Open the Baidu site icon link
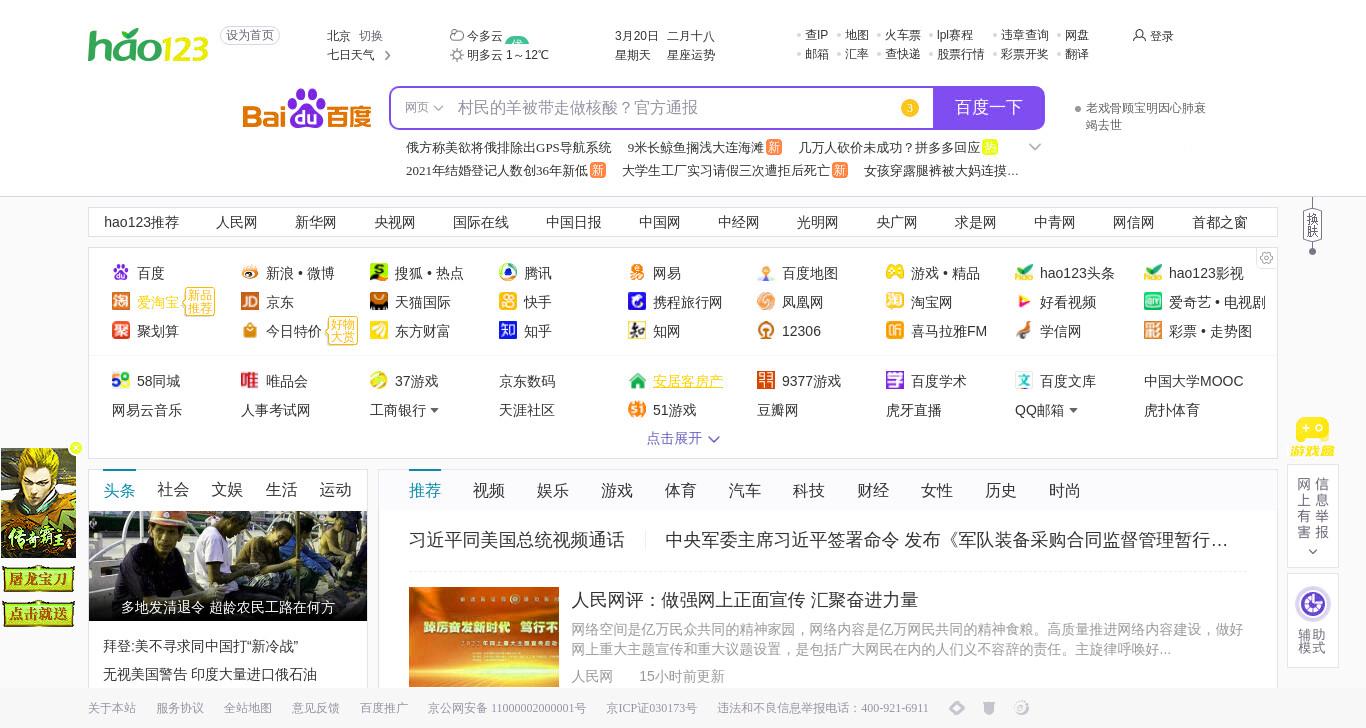The height and width of the screenshot is (728, 1366). click(x=121, y=272)
